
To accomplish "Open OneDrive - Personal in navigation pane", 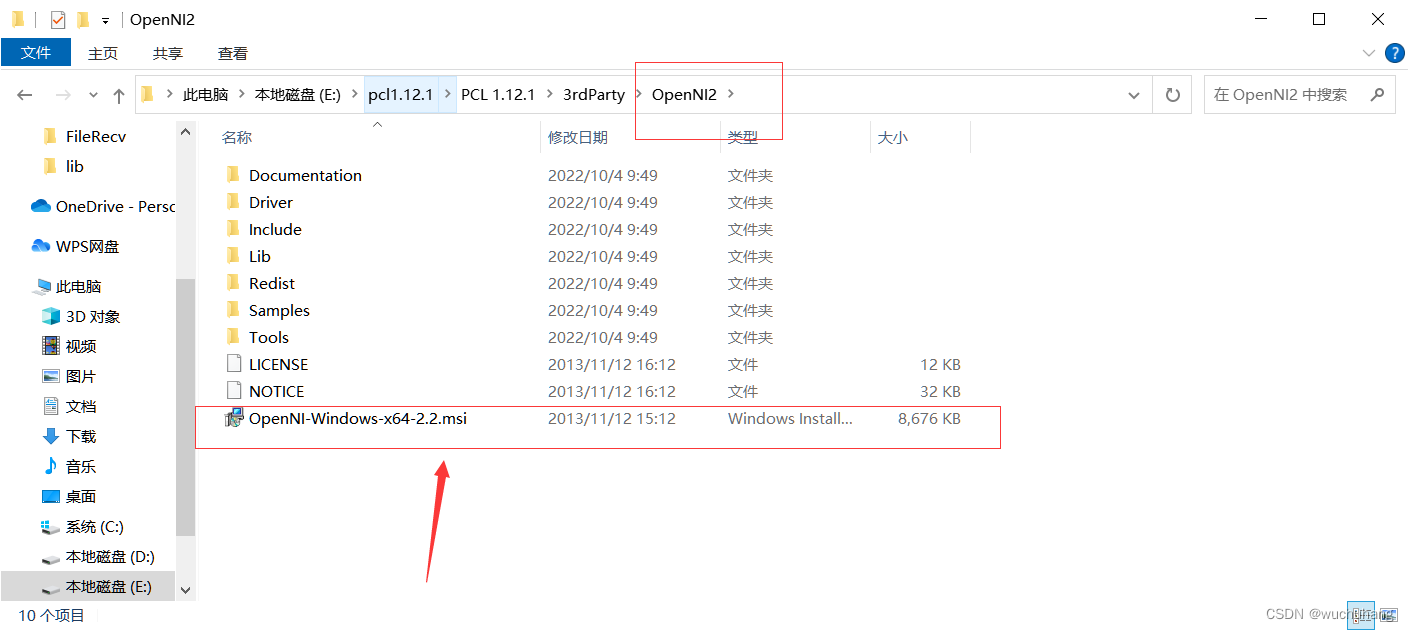I will [x=114, y=206].
